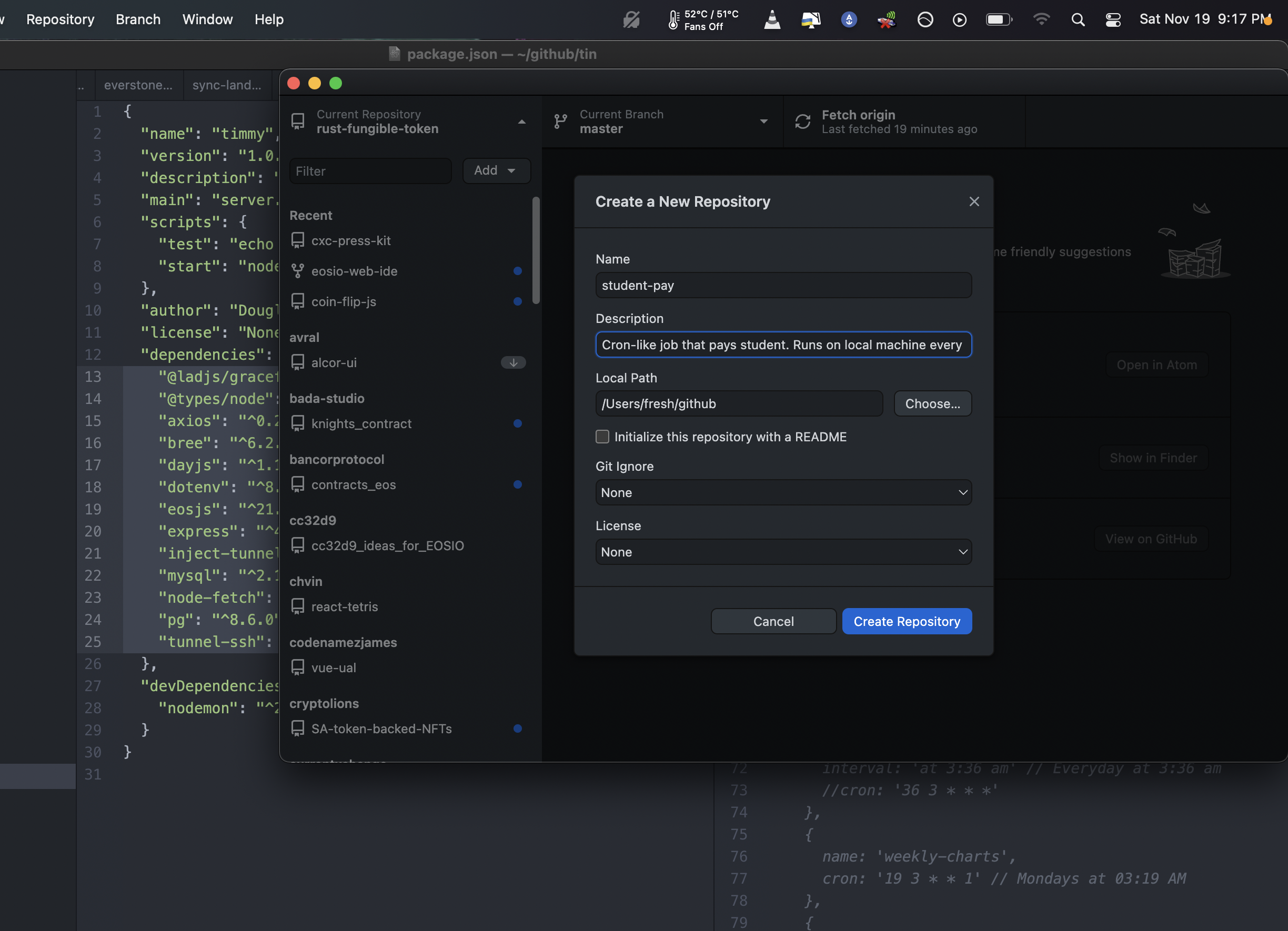Close the Create a New Repository dialog
1288x931 pixels.
point(974,201)
